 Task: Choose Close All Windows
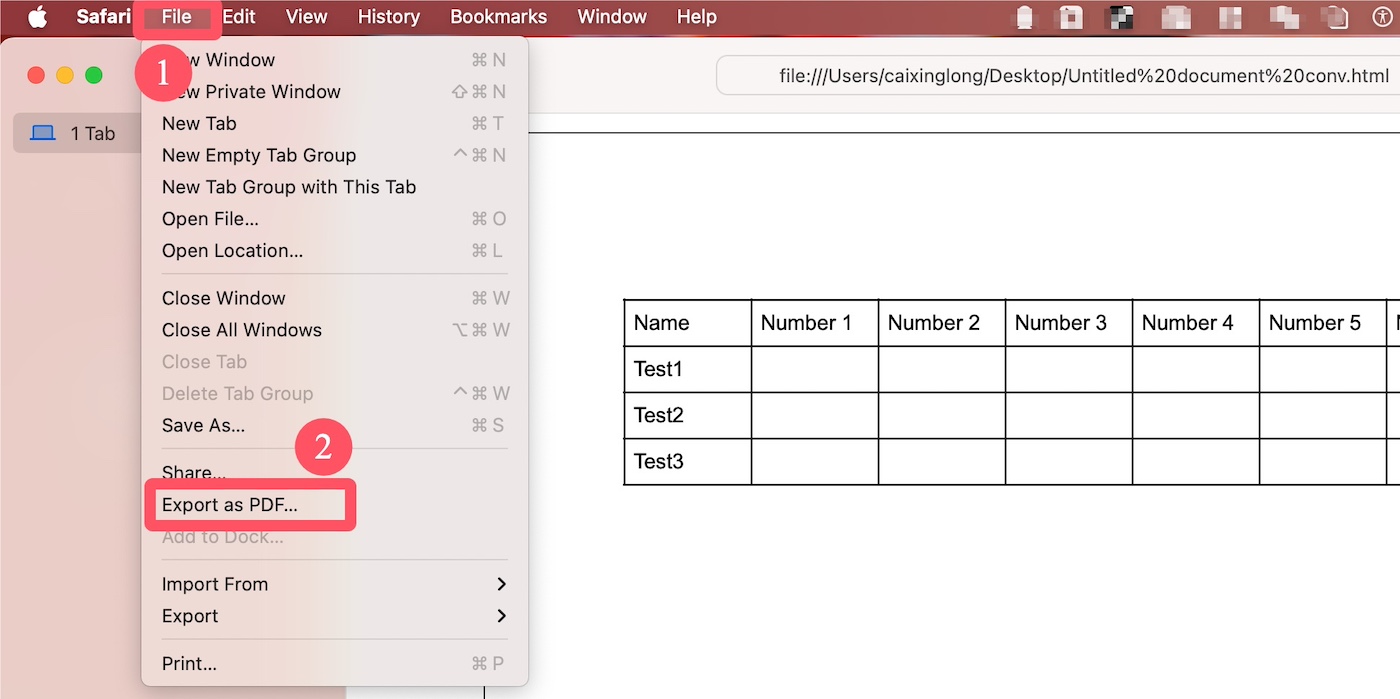point(242,329)
